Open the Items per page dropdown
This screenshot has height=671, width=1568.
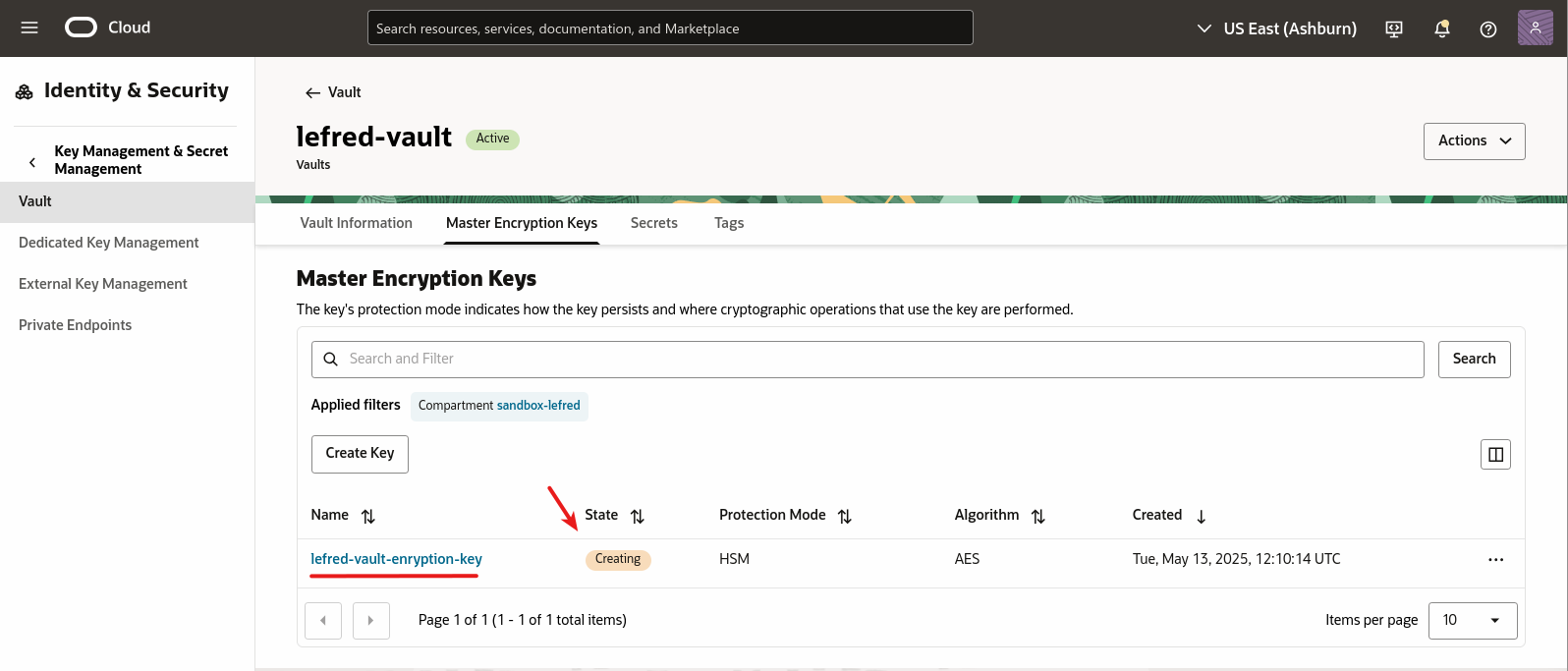[x=1472, y=620]
